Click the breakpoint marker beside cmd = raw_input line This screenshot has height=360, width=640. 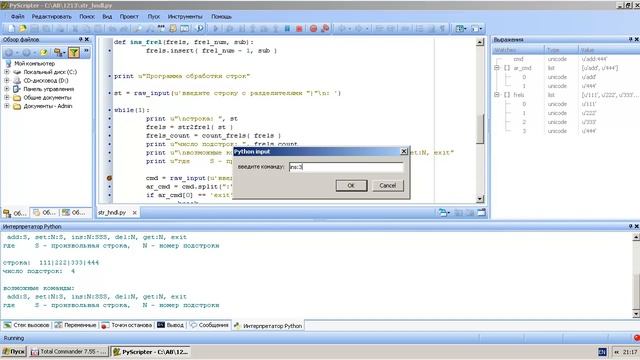109,178
